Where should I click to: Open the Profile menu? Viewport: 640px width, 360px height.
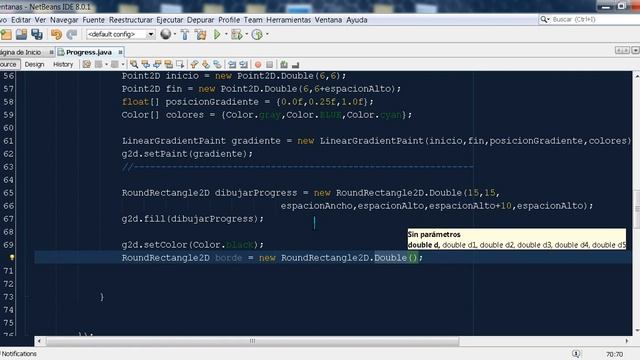[x=229, y=20]
